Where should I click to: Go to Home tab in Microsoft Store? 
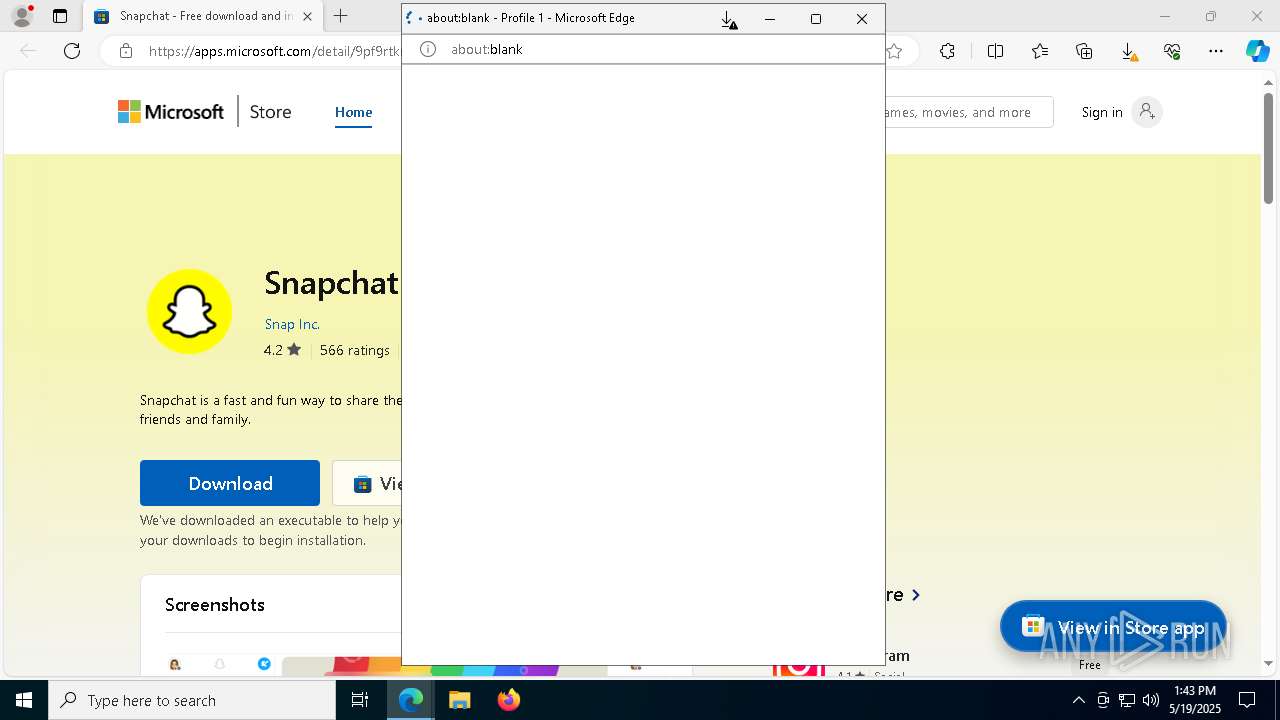(x=353, y=112)
